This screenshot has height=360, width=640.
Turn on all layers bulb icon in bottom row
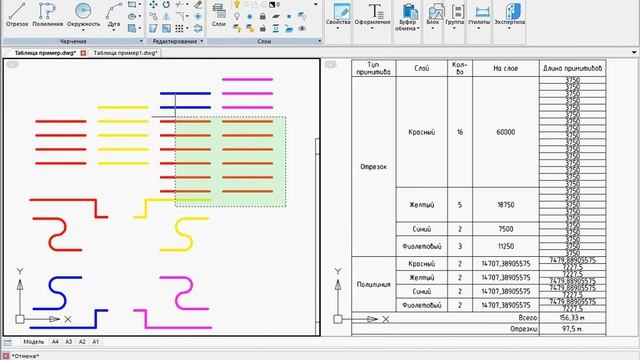pos(237,28)
